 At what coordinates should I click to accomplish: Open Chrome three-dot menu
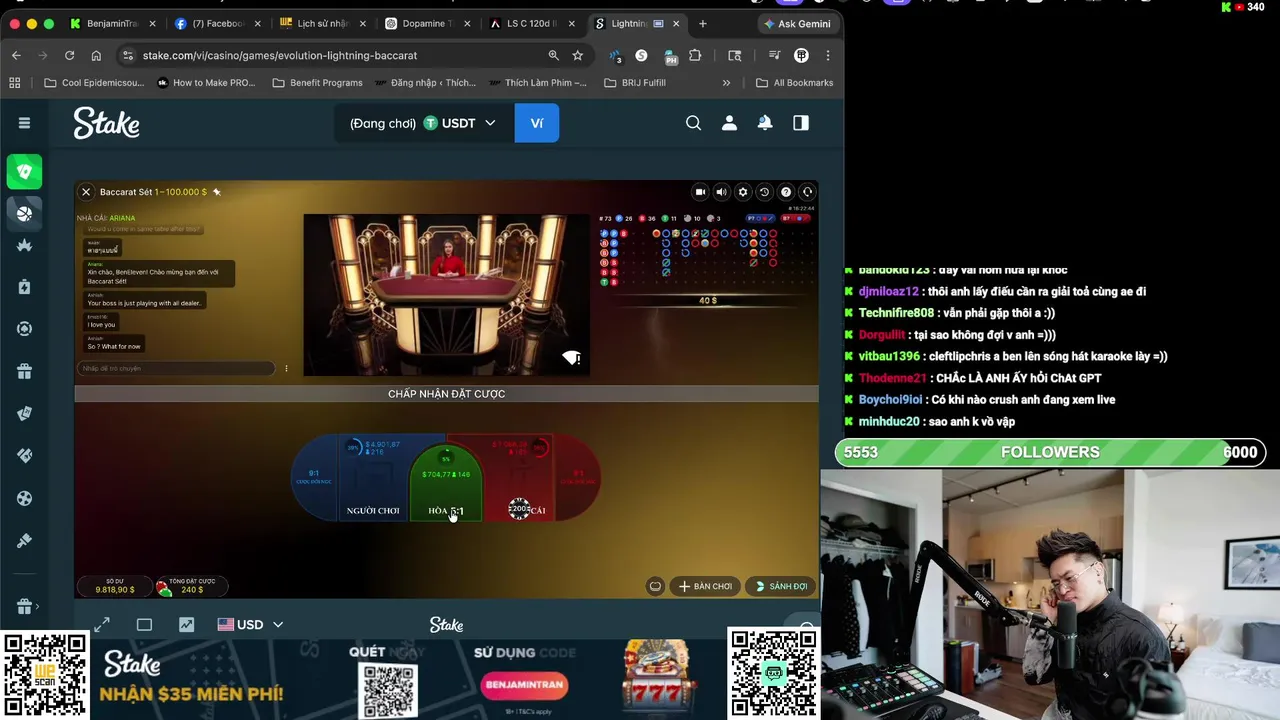[x=827, y=55]
